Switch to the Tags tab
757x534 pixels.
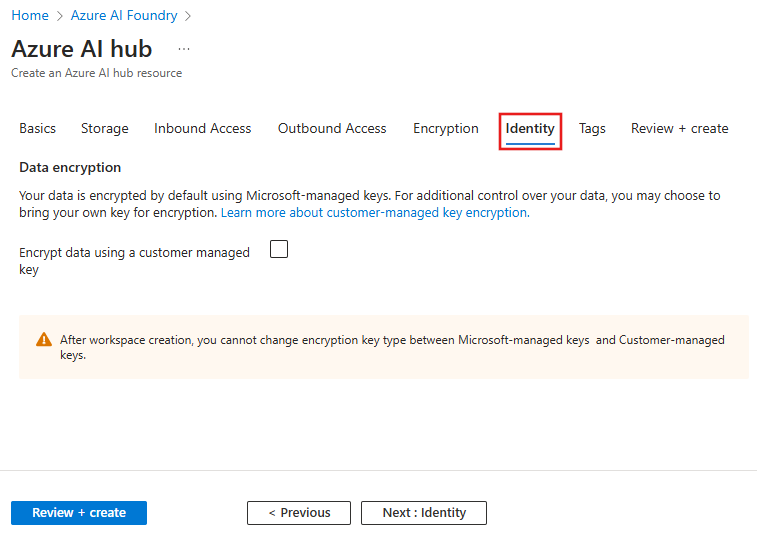(592, 128)
